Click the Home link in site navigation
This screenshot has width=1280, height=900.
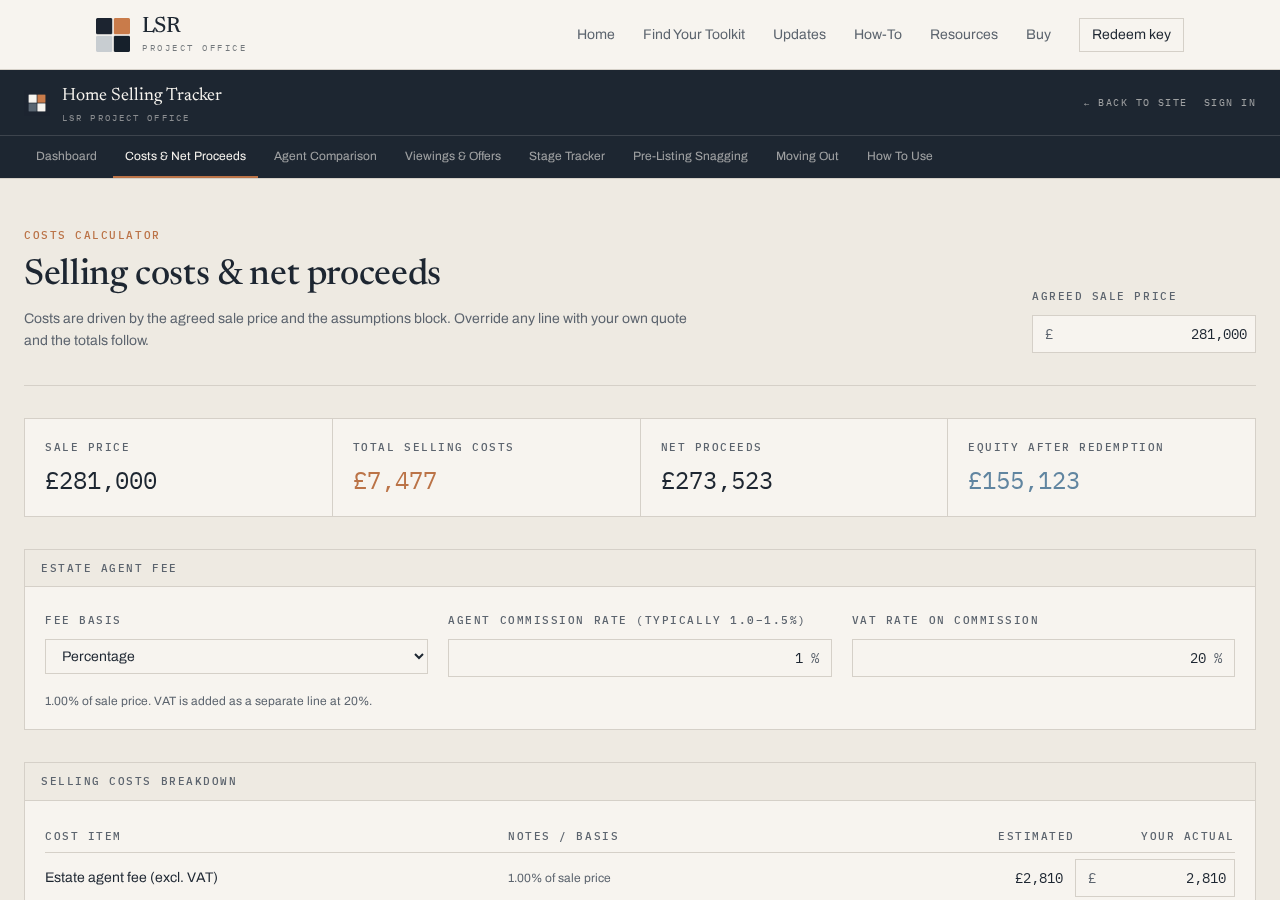(596, 35)
